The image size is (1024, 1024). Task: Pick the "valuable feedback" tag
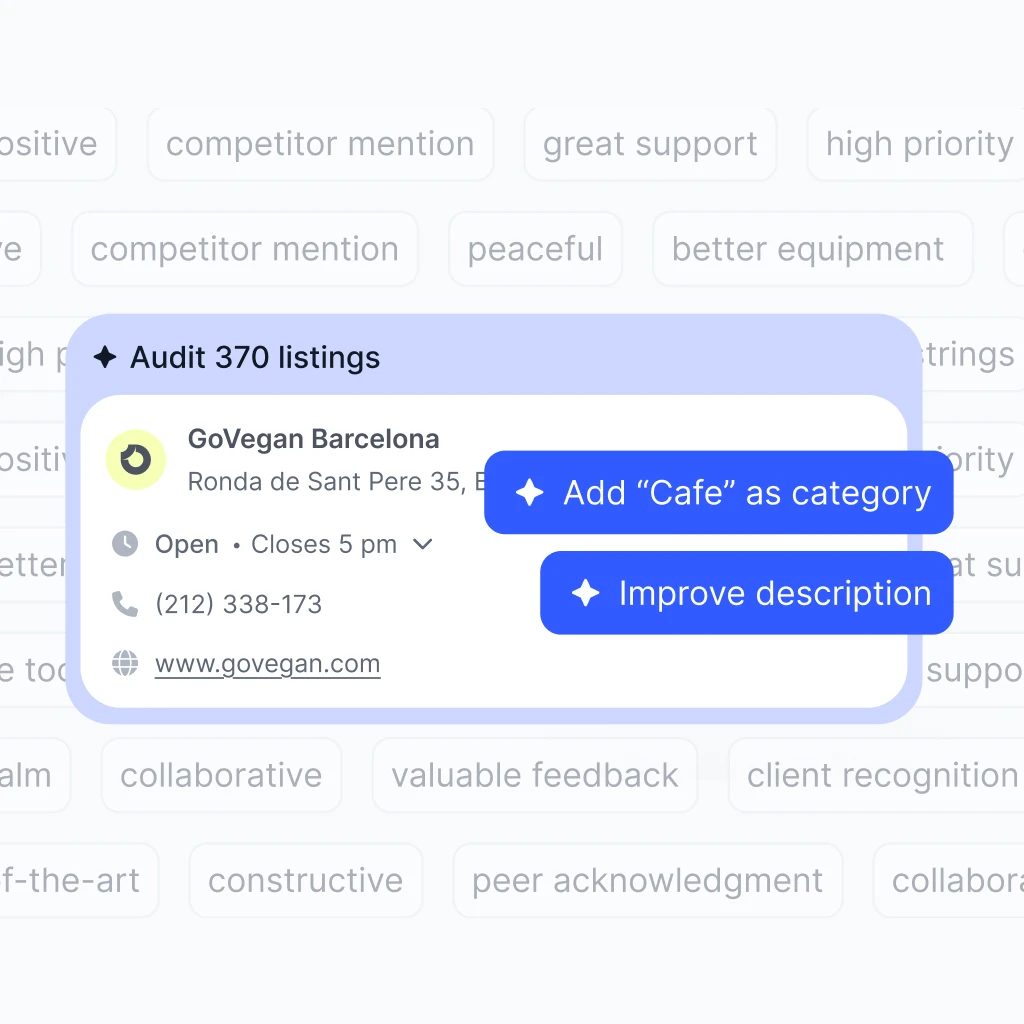point(535,775)
